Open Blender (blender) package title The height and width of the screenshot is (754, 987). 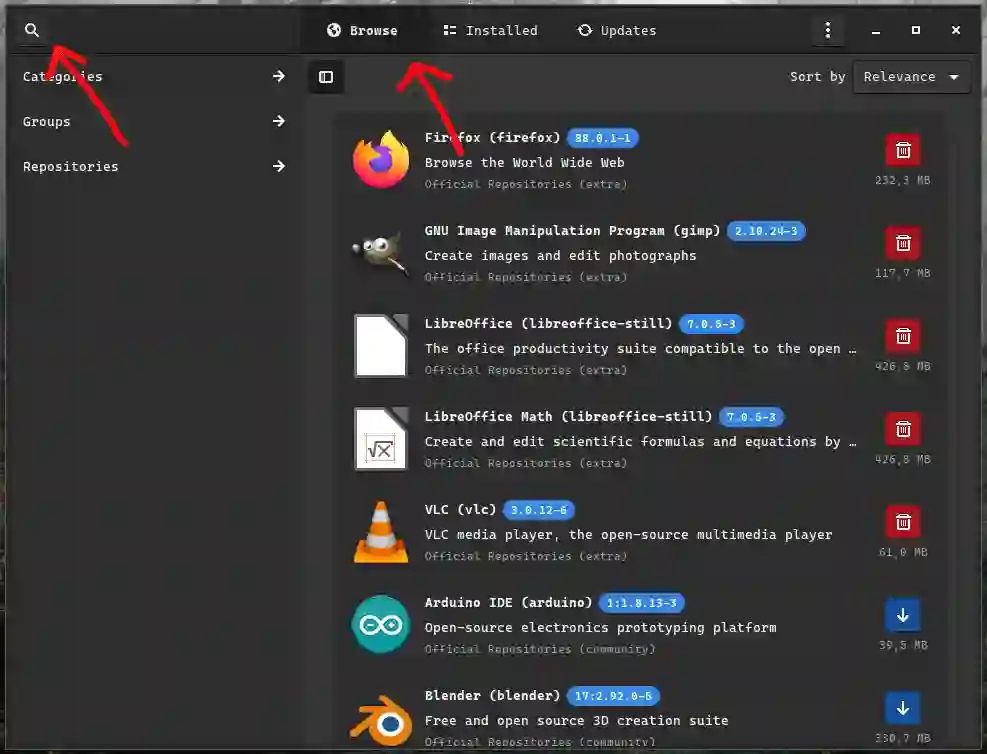pyautogui.click(x=492, y=695)
